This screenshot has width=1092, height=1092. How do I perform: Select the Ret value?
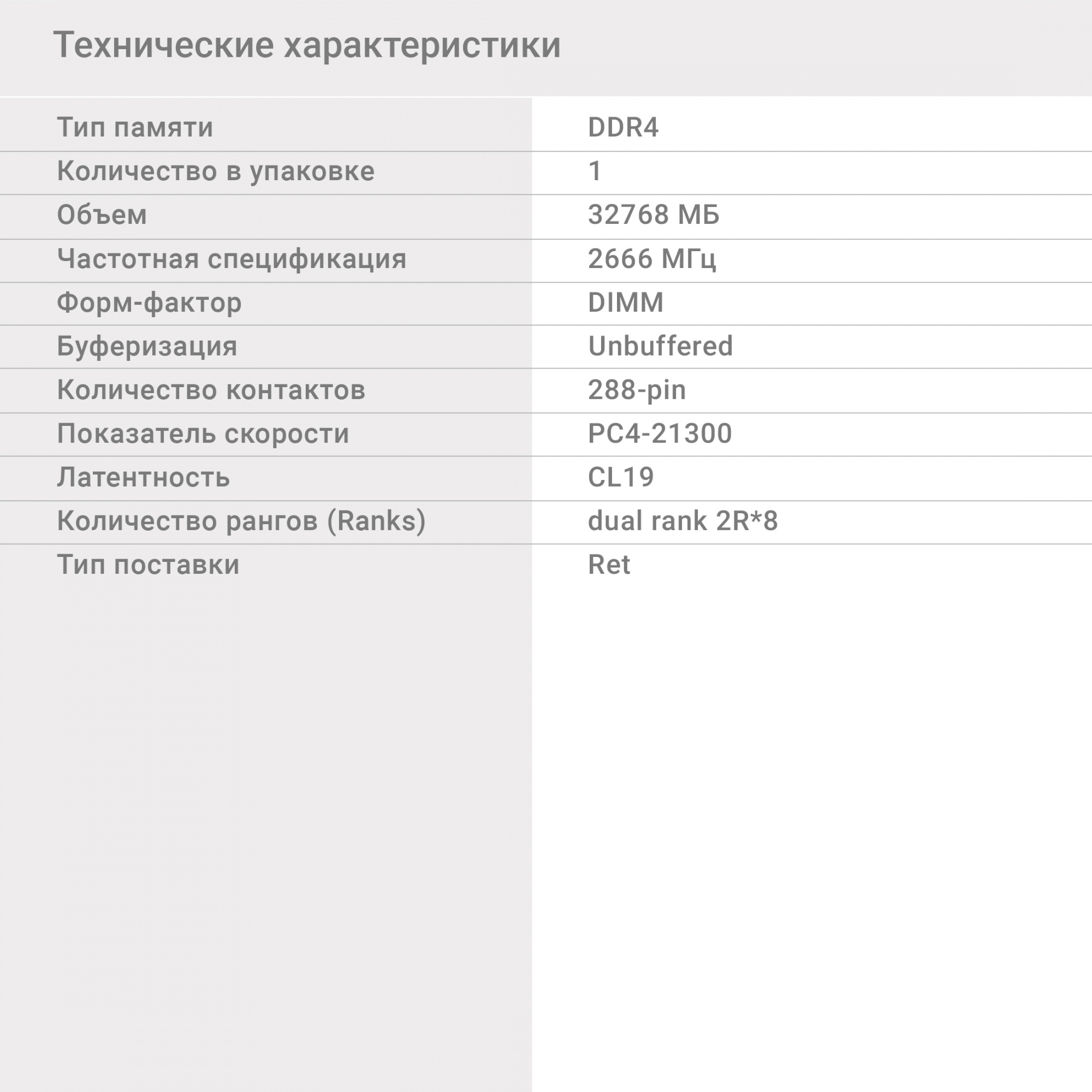609,565
